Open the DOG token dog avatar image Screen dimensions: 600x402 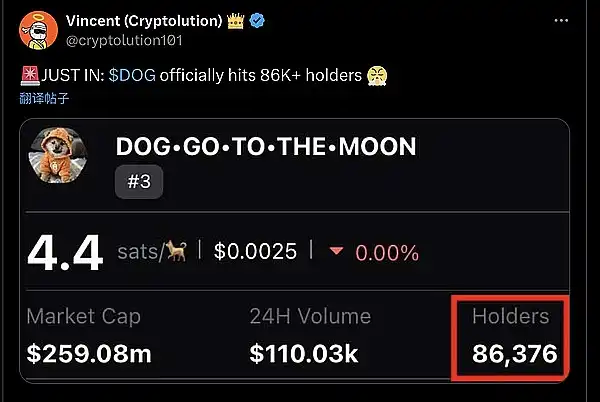point(66,158)
